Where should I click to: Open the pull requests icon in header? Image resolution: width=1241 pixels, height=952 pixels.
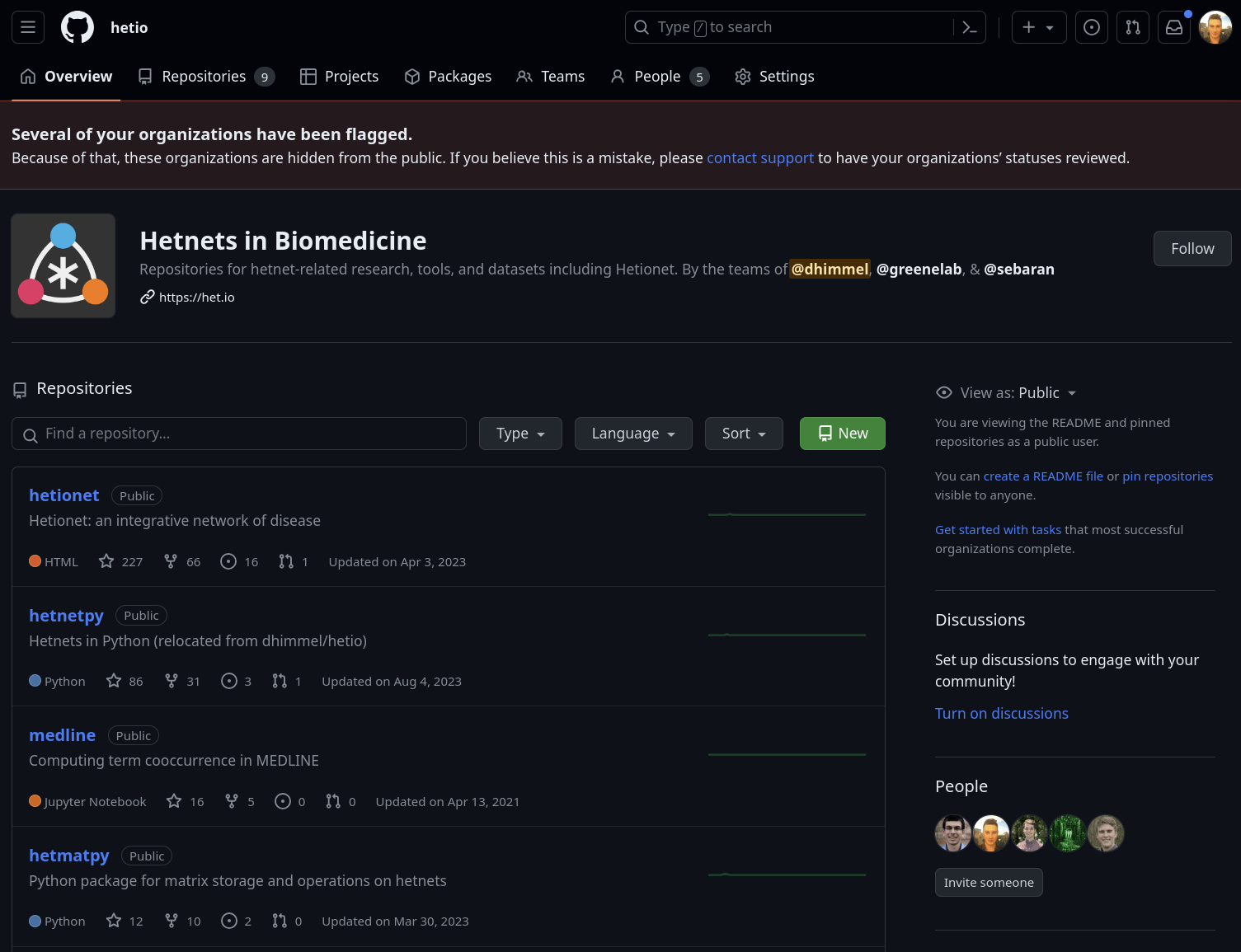[1133, 27]
